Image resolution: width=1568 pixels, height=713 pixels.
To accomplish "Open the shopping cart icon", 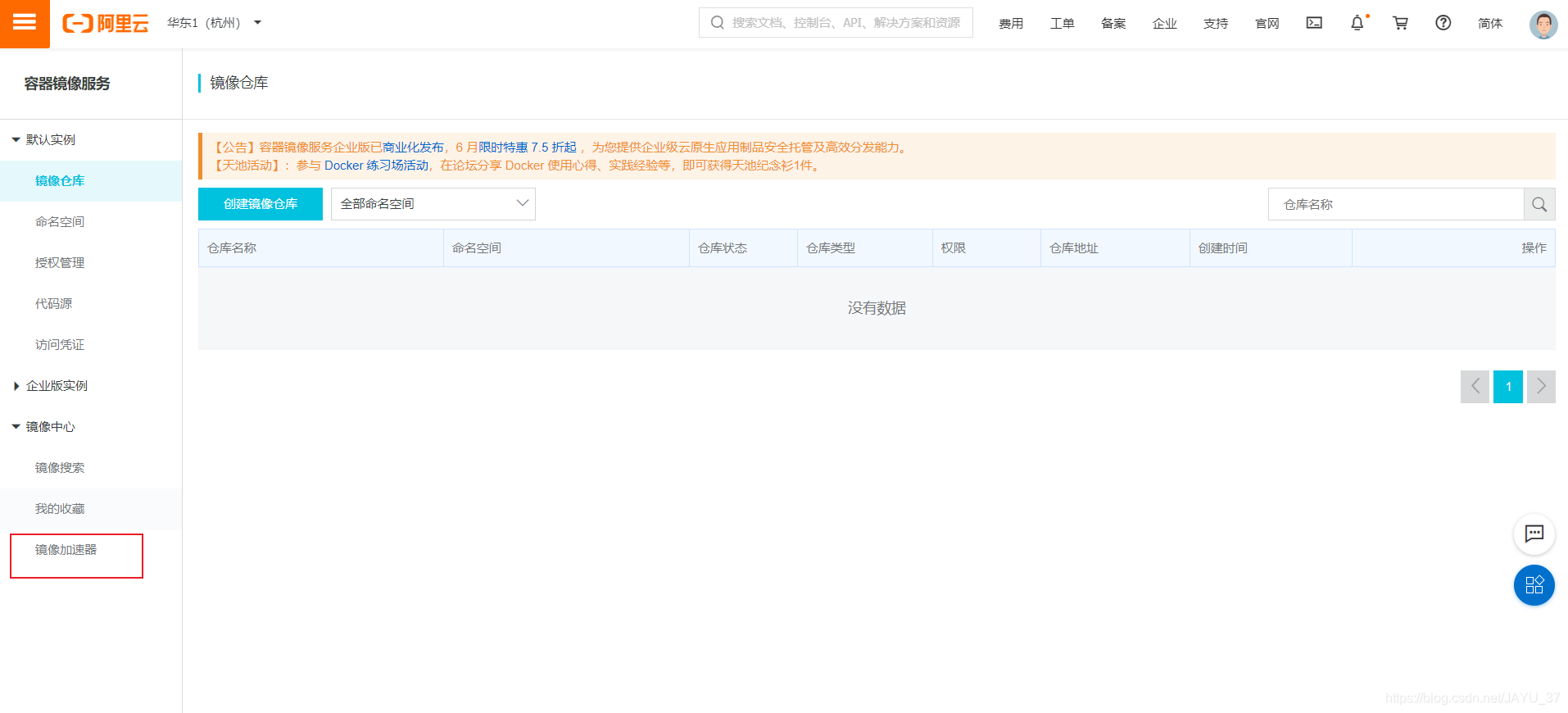I will click(x=1400, y=23).
